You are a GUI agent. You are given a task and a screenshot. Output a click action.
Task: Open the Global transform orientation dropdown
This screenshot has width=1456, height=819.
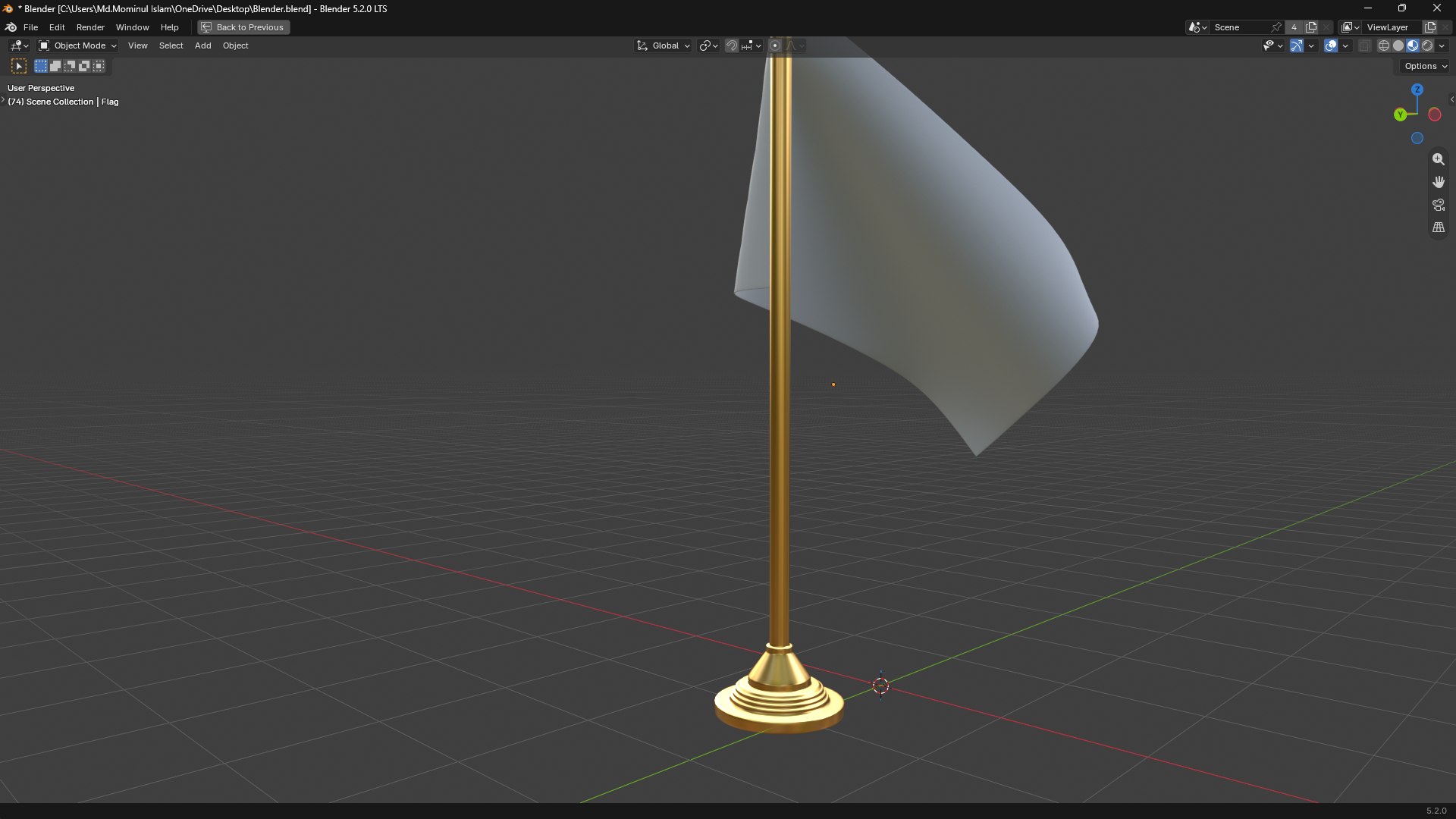664,45
